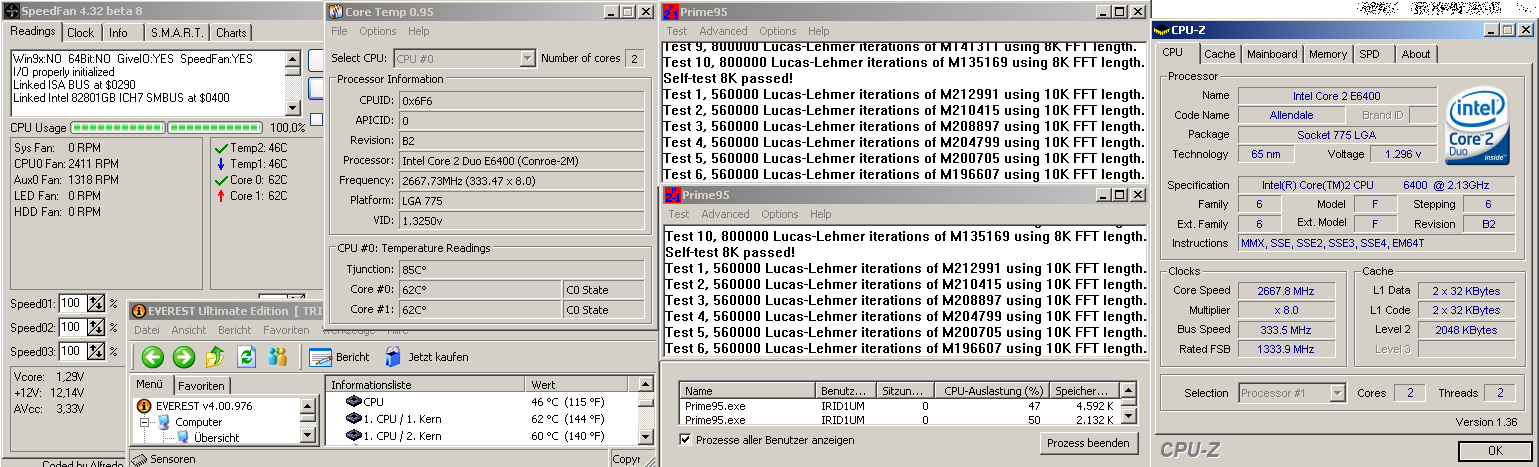Click the red up arrow beside Core 1
1539x467 pixels.
[x=221, y=196]
